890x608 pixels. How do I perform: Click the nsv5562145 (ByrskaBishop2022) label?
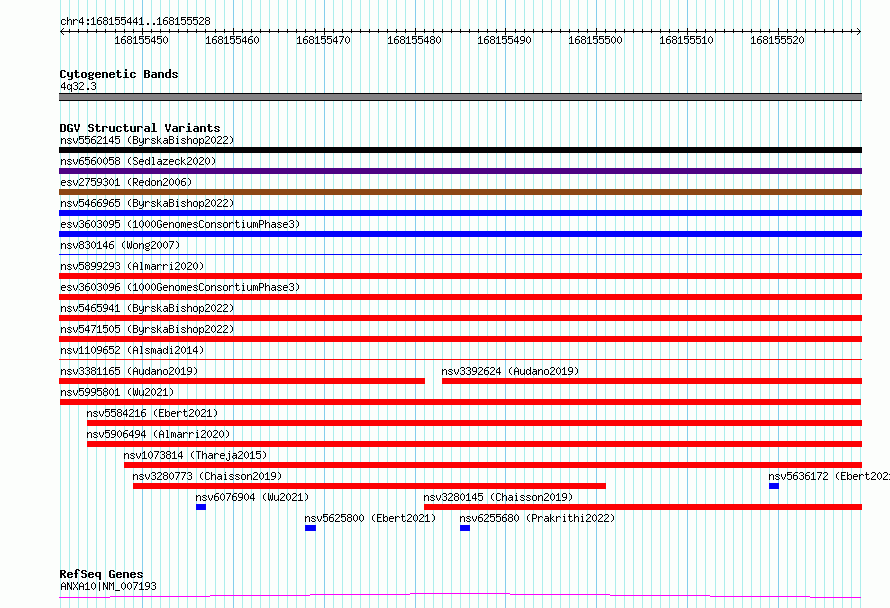tap(147, 140)
